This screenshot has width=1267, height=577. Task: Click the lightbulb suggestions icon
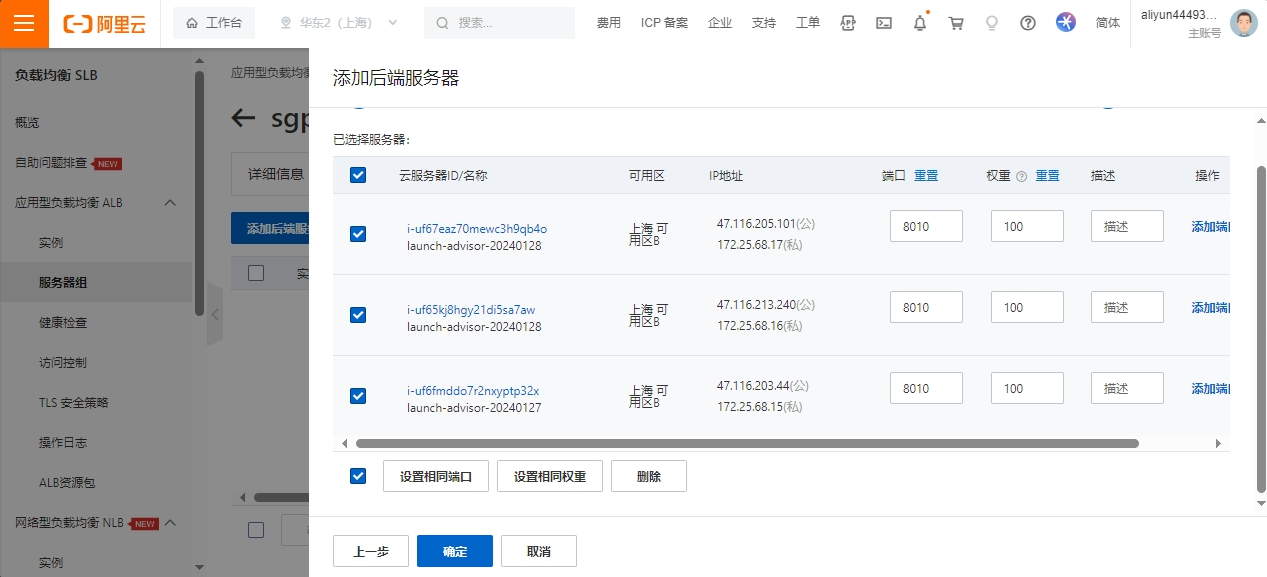point(992,23)
